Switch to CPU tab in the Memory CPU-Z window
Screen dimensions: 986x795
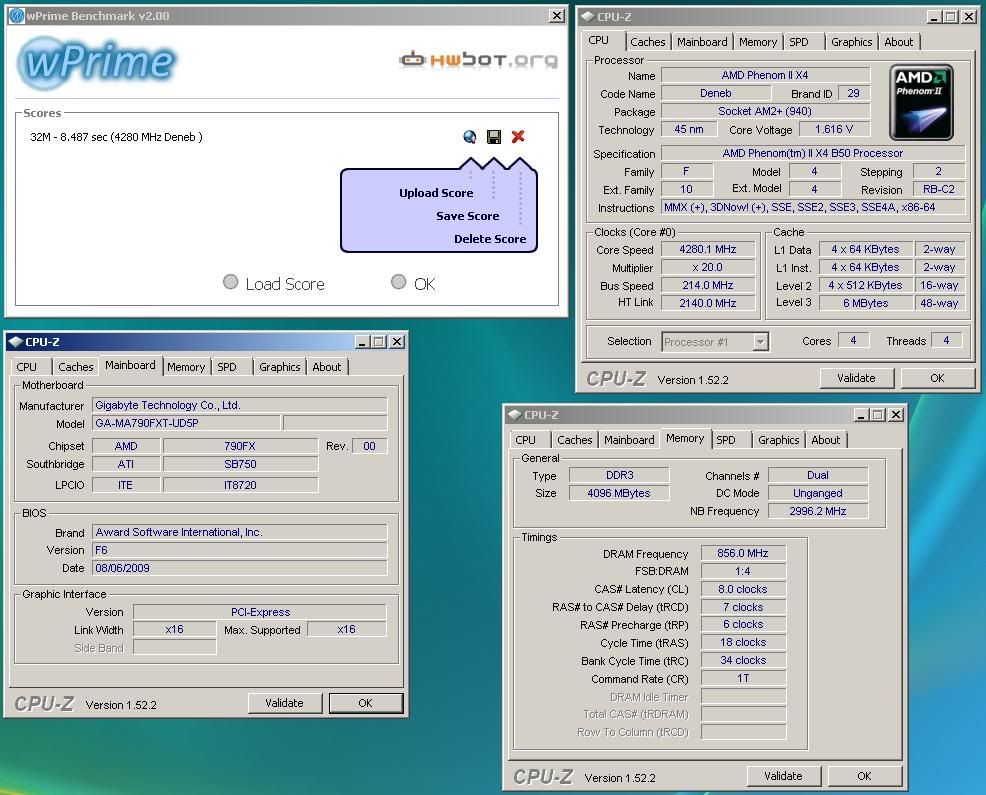[x=526, y=440]
